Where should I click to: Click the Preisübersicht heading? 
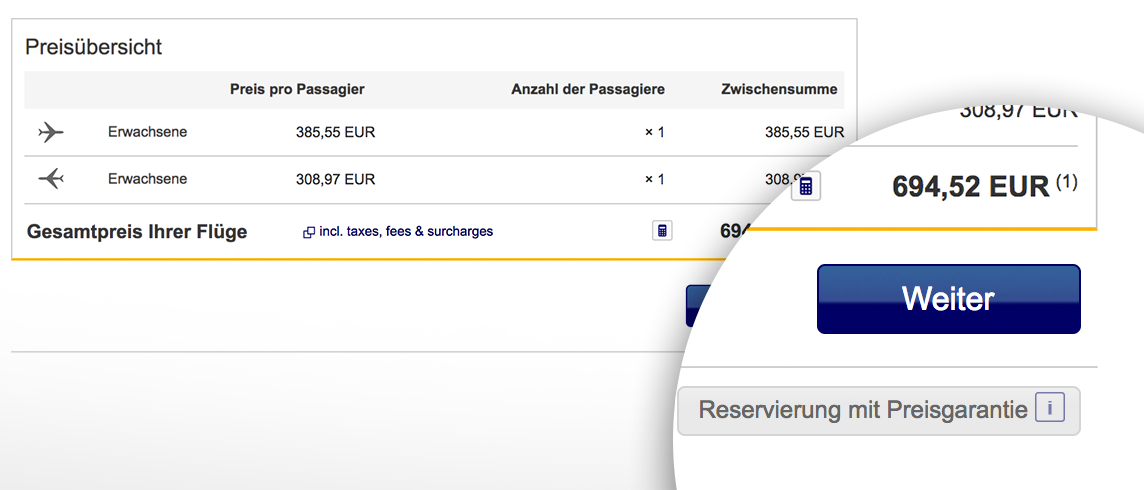(x=93, y=47)
